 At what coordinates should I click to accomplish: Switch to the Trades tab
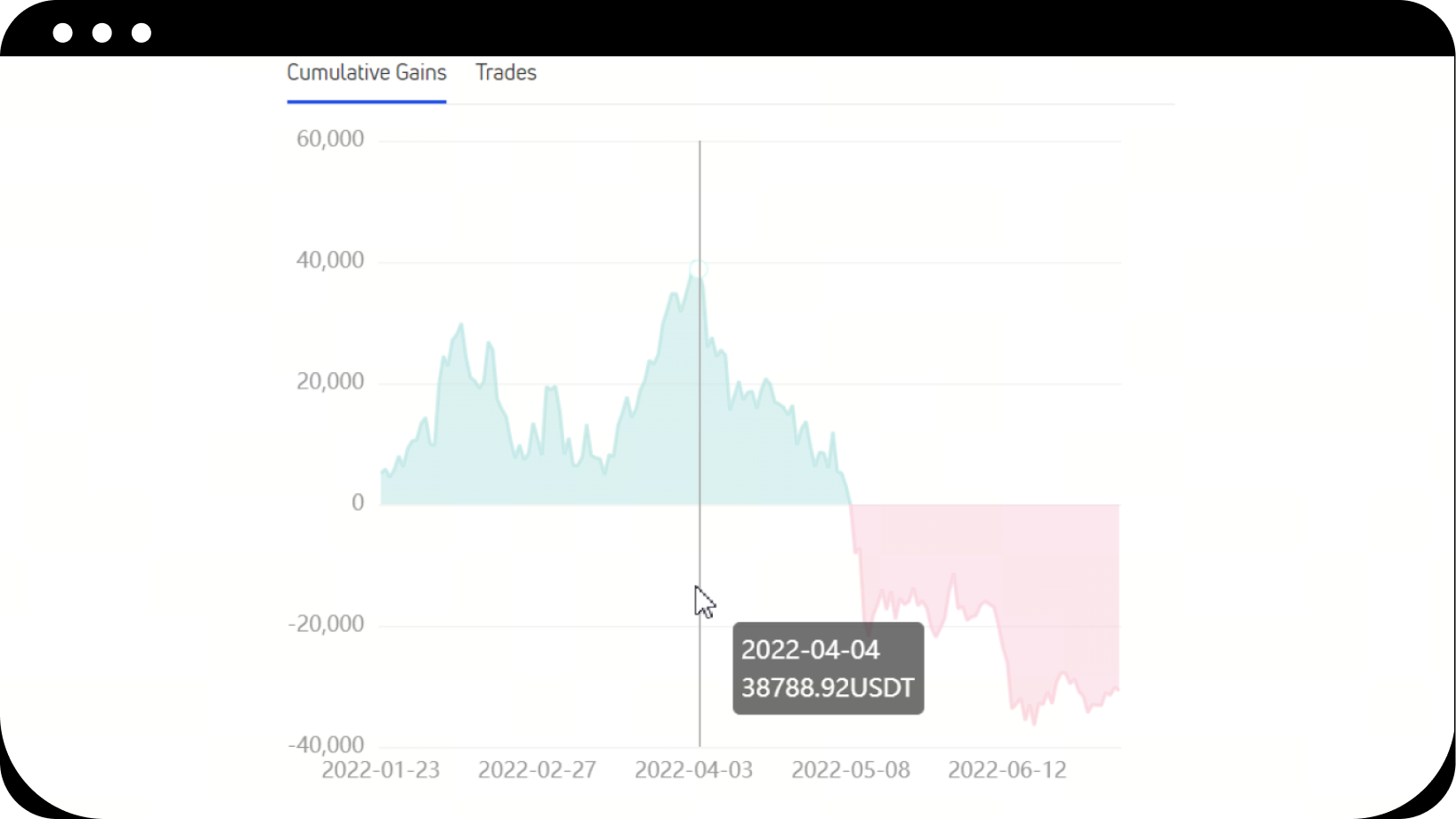(506, 72)
